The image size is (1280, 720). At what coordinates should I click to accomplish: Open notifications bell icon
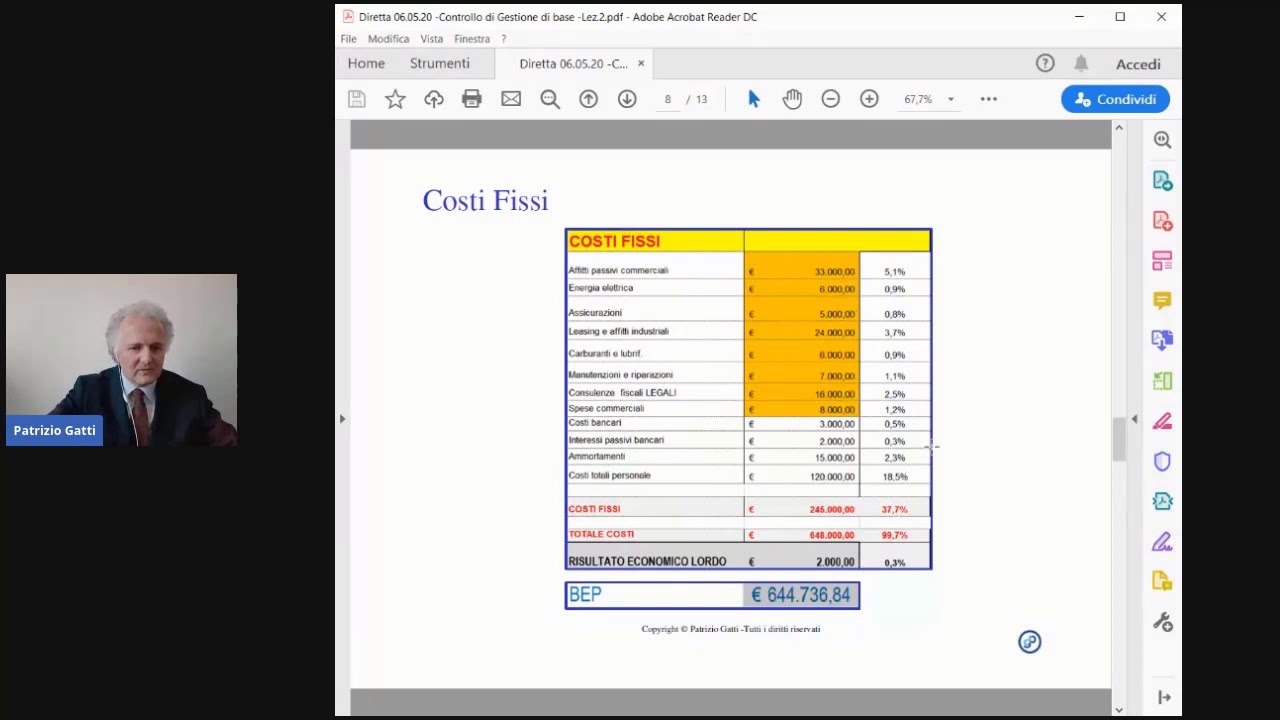coord(1081,63)
